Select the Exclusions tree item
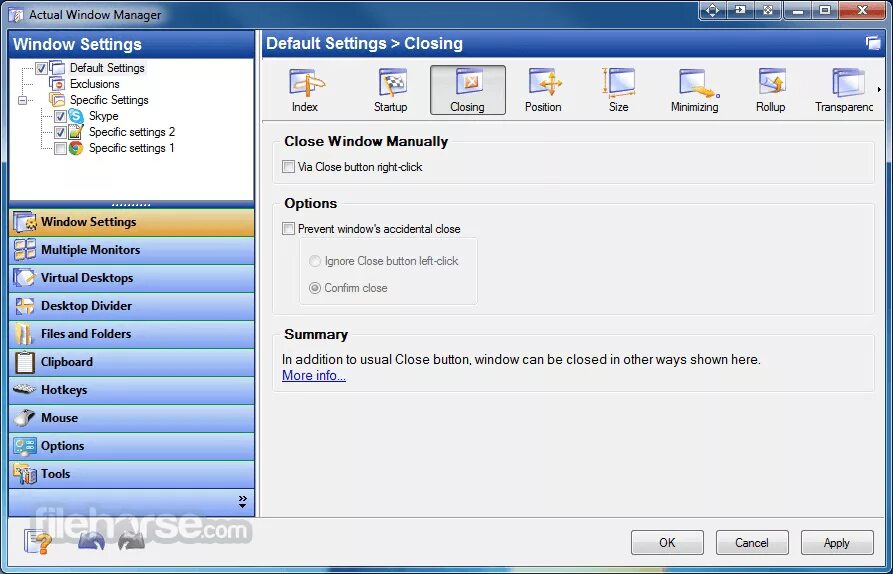This screenshot has width=893, height=574. (x=95, y=84)
